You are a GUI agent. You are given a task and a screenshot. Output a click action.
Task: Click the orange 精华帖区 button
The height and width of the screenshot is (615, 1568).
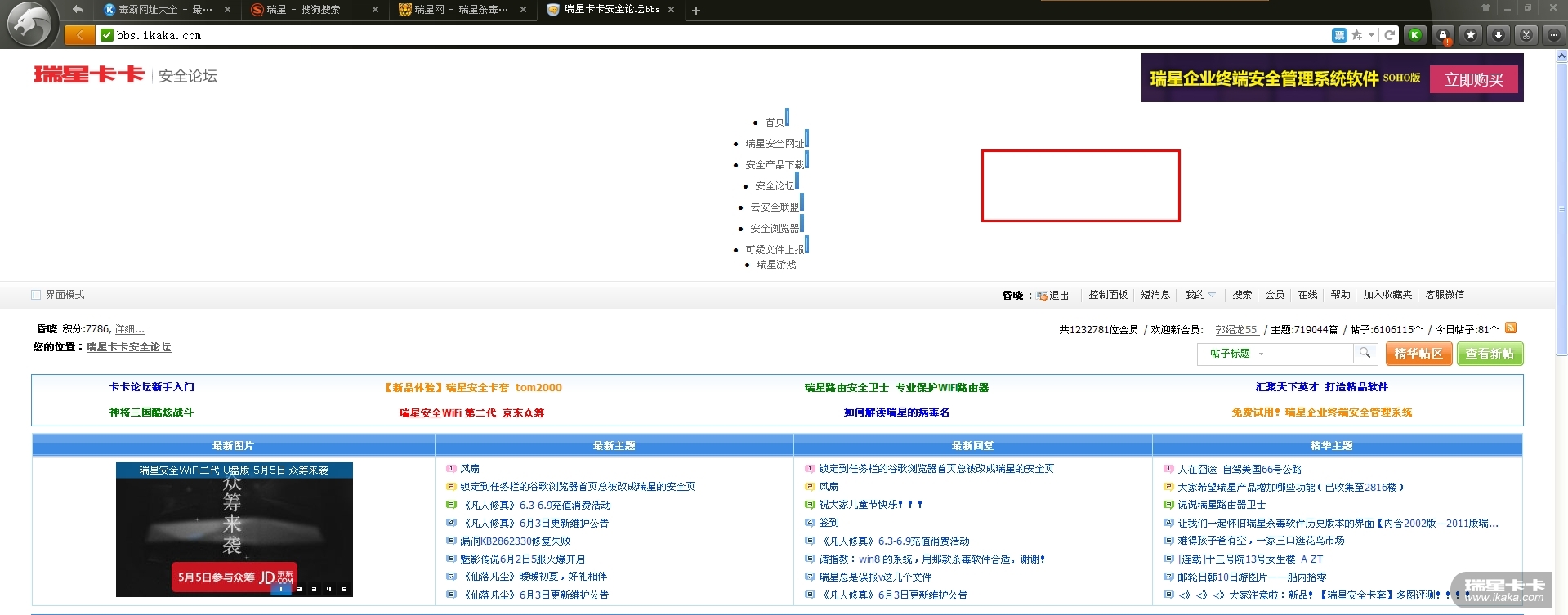[x=1418, y=354]
